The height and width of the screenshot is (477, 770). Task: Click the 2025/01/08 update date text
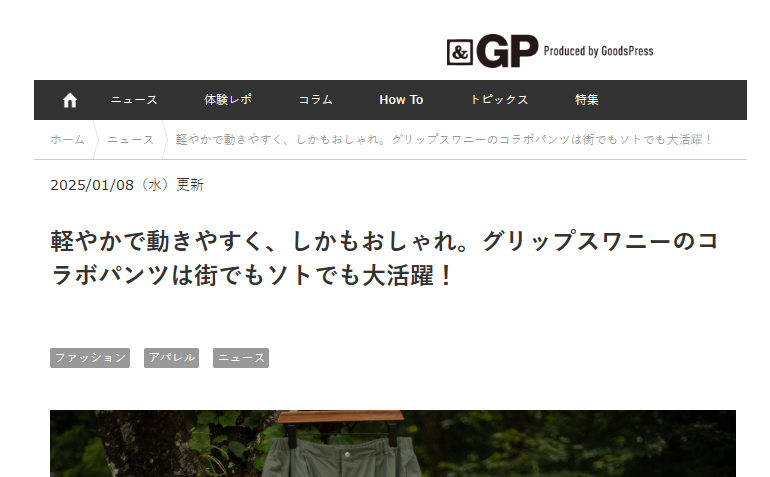coord(127,185)
